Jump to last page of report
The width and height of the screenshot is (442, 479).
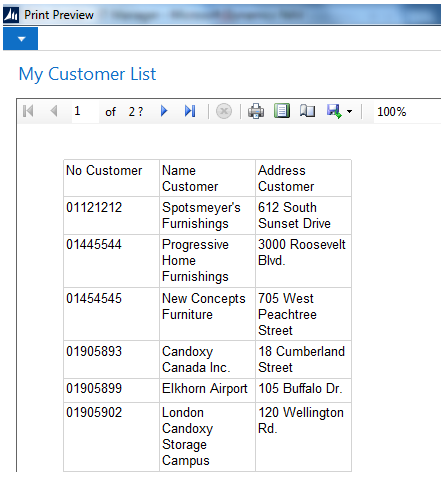pyautogui.click(x=190, y=111)
